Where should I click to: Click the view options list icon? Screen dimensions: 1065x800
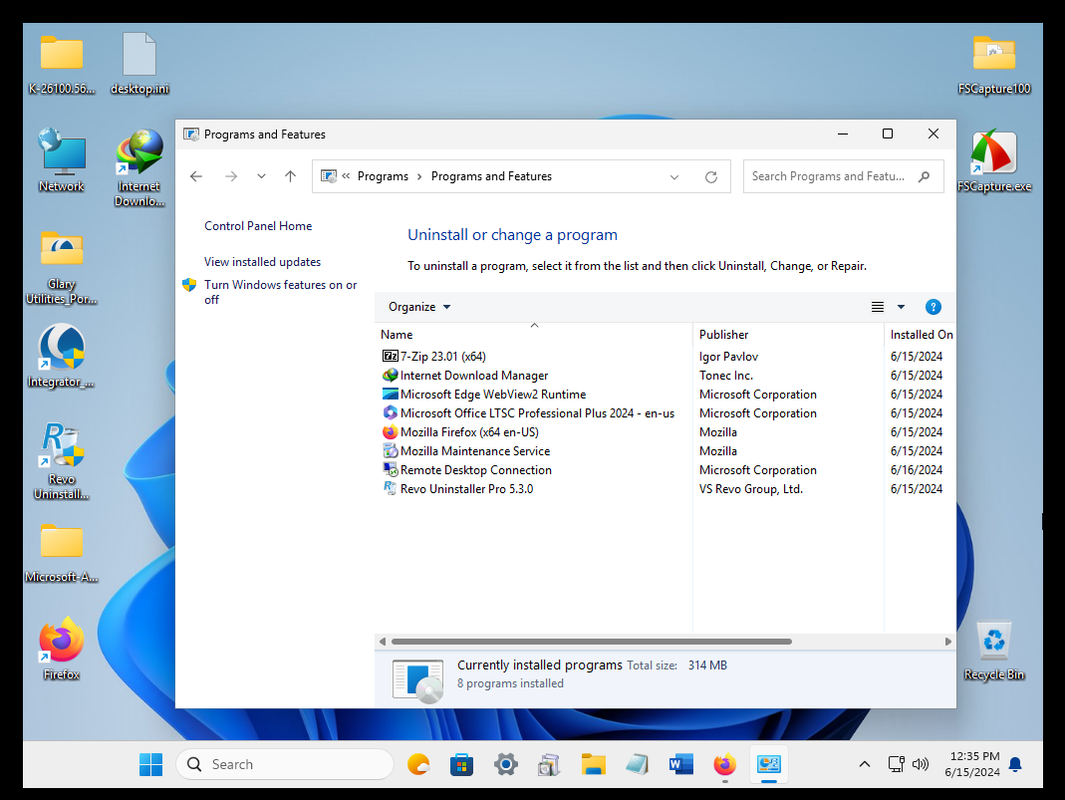[x=878, y=307]
